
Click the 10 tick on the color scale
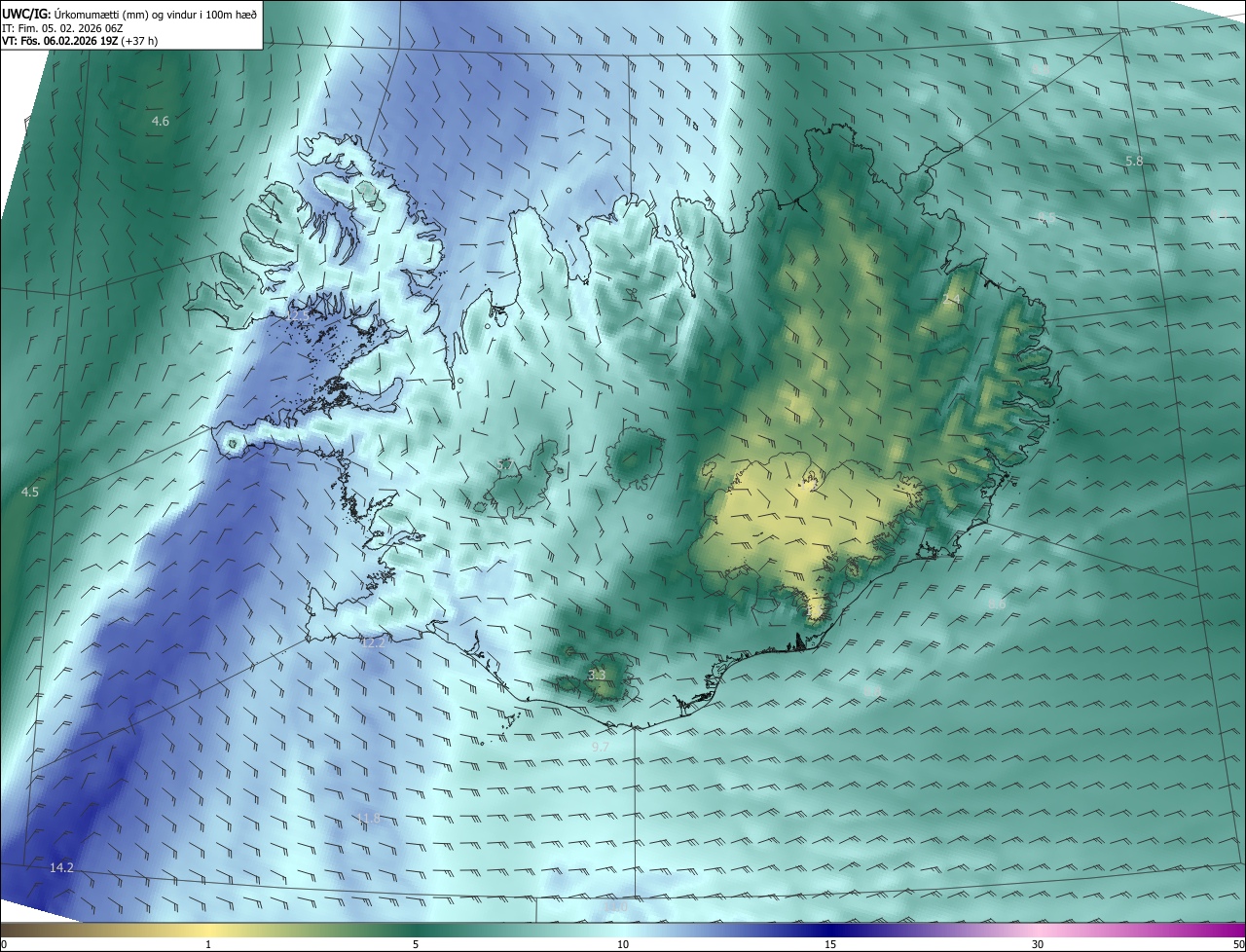623,944
